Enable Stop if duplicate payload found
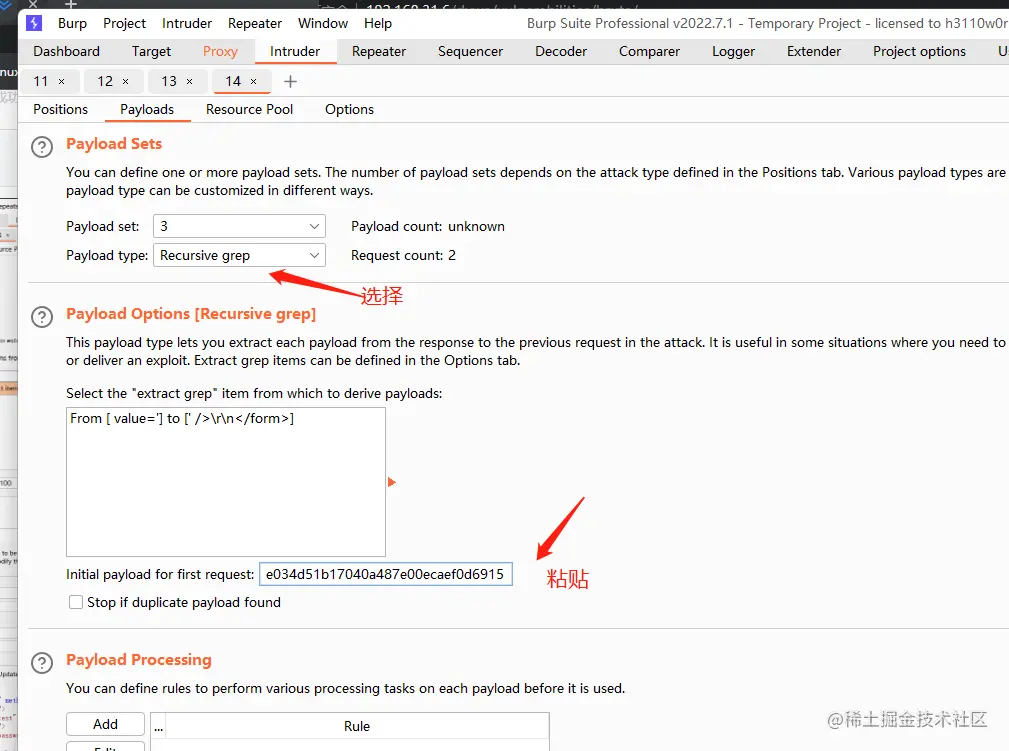The width and height of the screenshot is (1009, 751). tap(76, 602)
